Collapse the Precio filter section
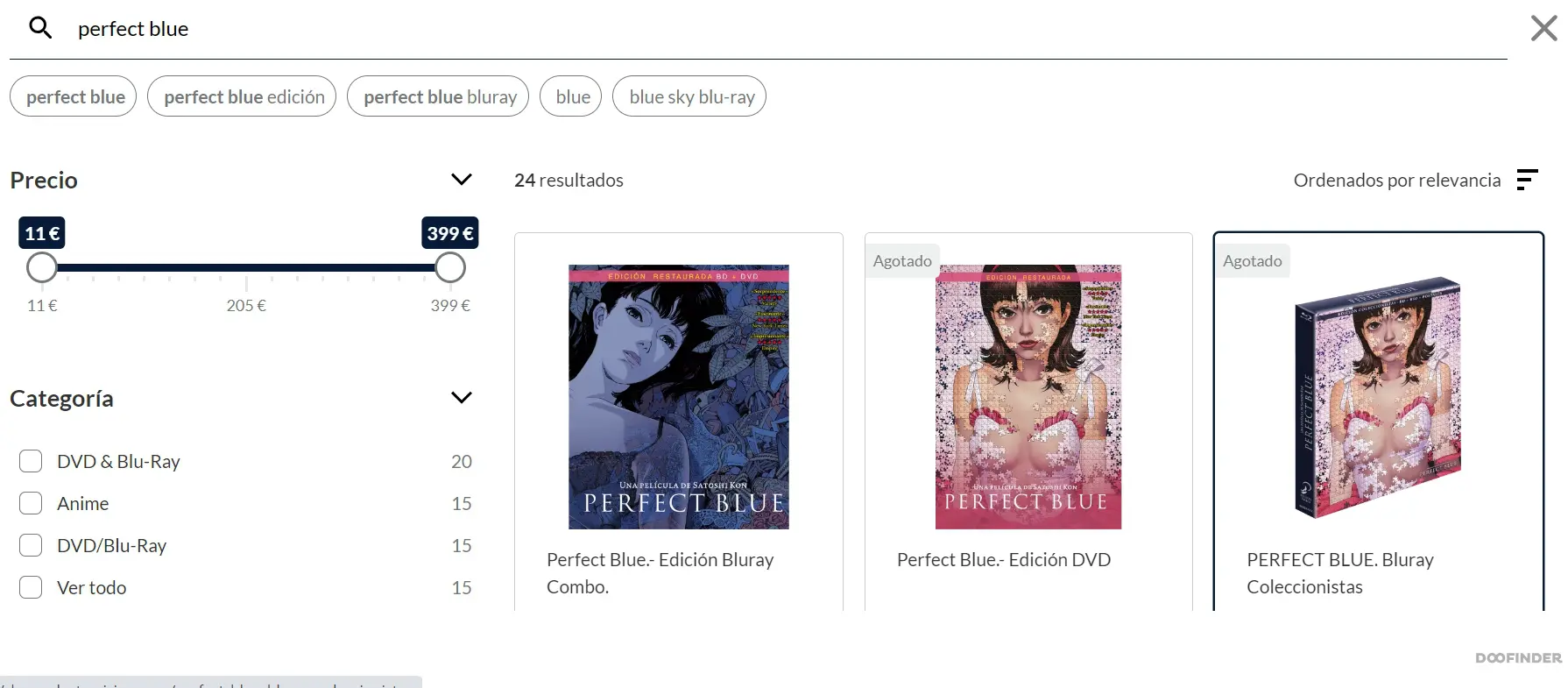This screenshot has height=688, width=1568. (x=461, y=180)
